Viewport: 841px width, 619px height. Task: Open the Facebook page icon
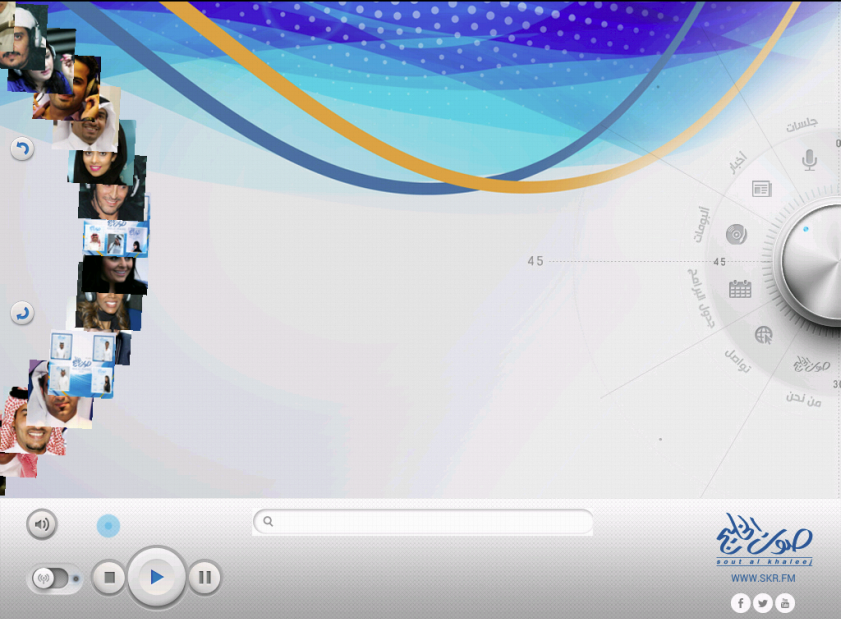pos(740,603)
